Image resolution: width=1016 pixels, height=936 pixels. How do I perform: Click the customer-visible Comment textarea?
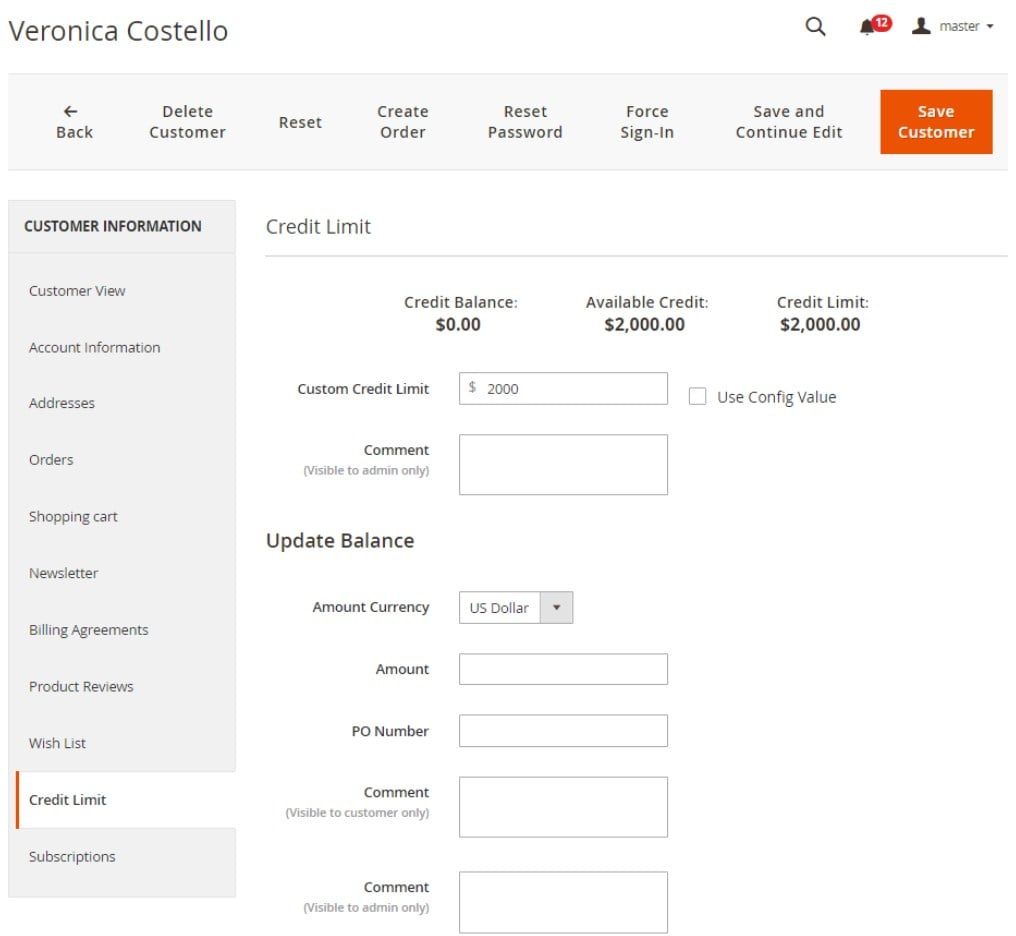pyautogui.click(x=563, y=807)
